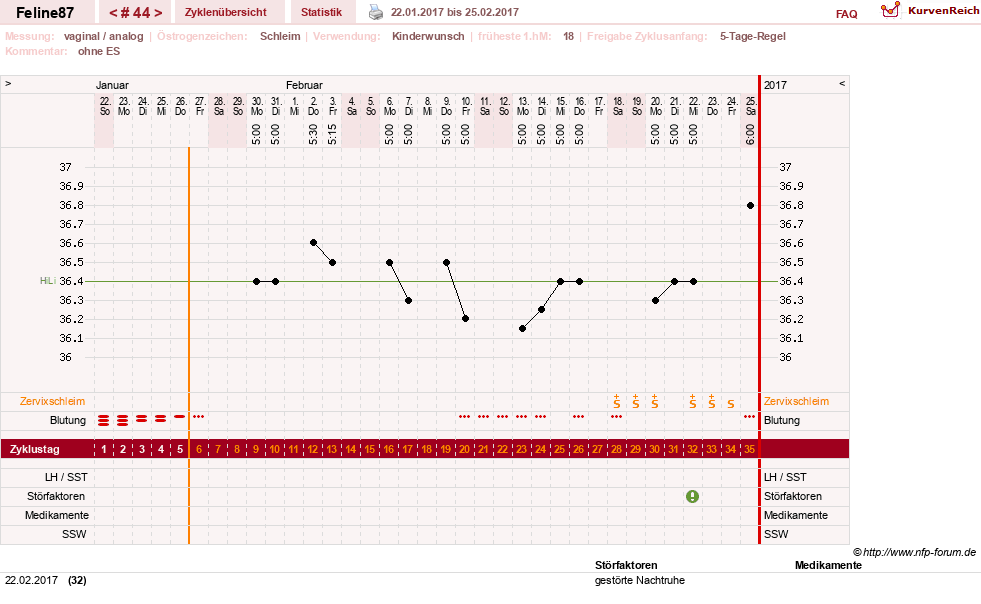Click spotting dots on 18 February
The width and height of the screenshot is (981, 604).
click(x=616, y=416)
